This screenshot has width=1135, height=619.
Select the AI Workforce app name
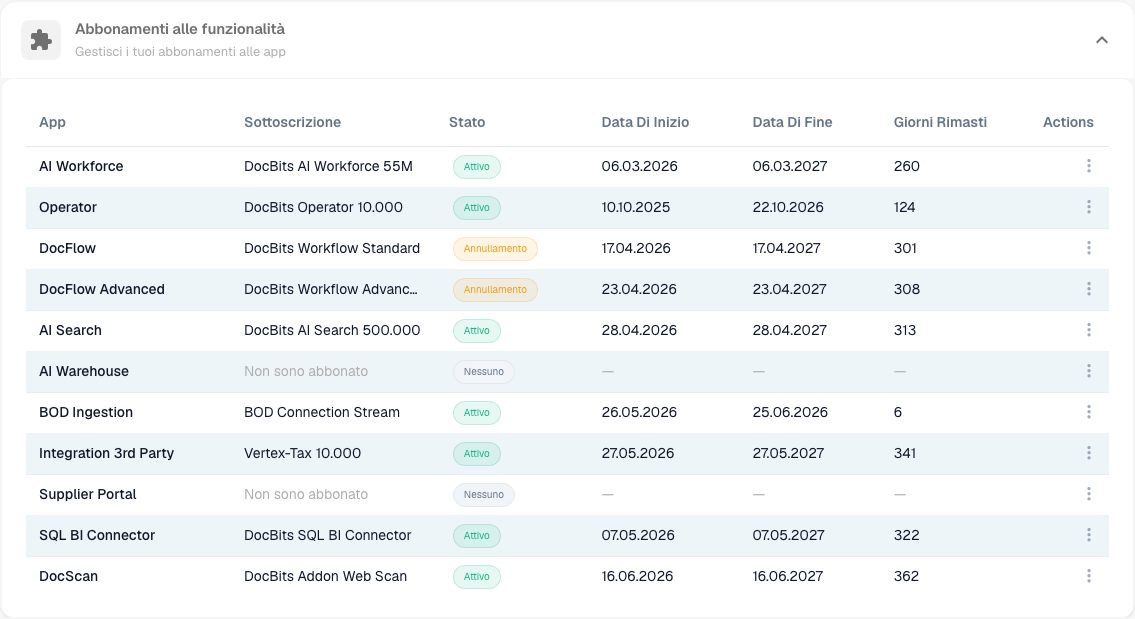(81, 166)
